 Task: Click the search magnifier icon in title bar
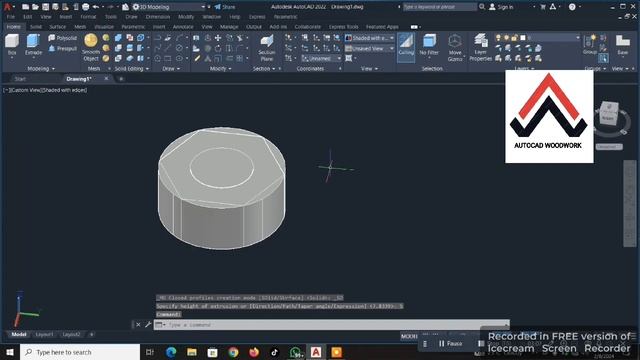tap(482, 7)
